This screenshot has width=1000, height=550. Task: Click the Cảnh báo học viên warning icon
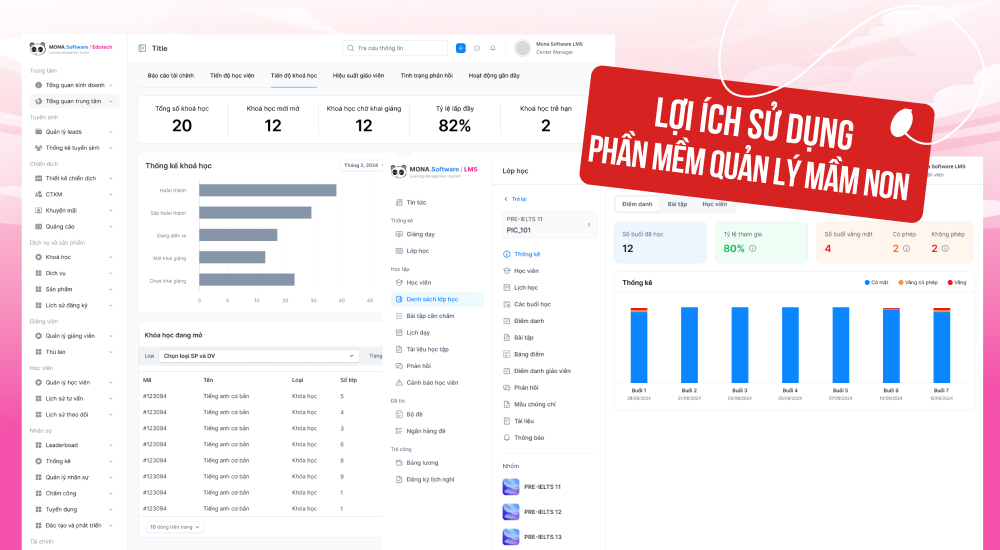[x=399, y=383]
